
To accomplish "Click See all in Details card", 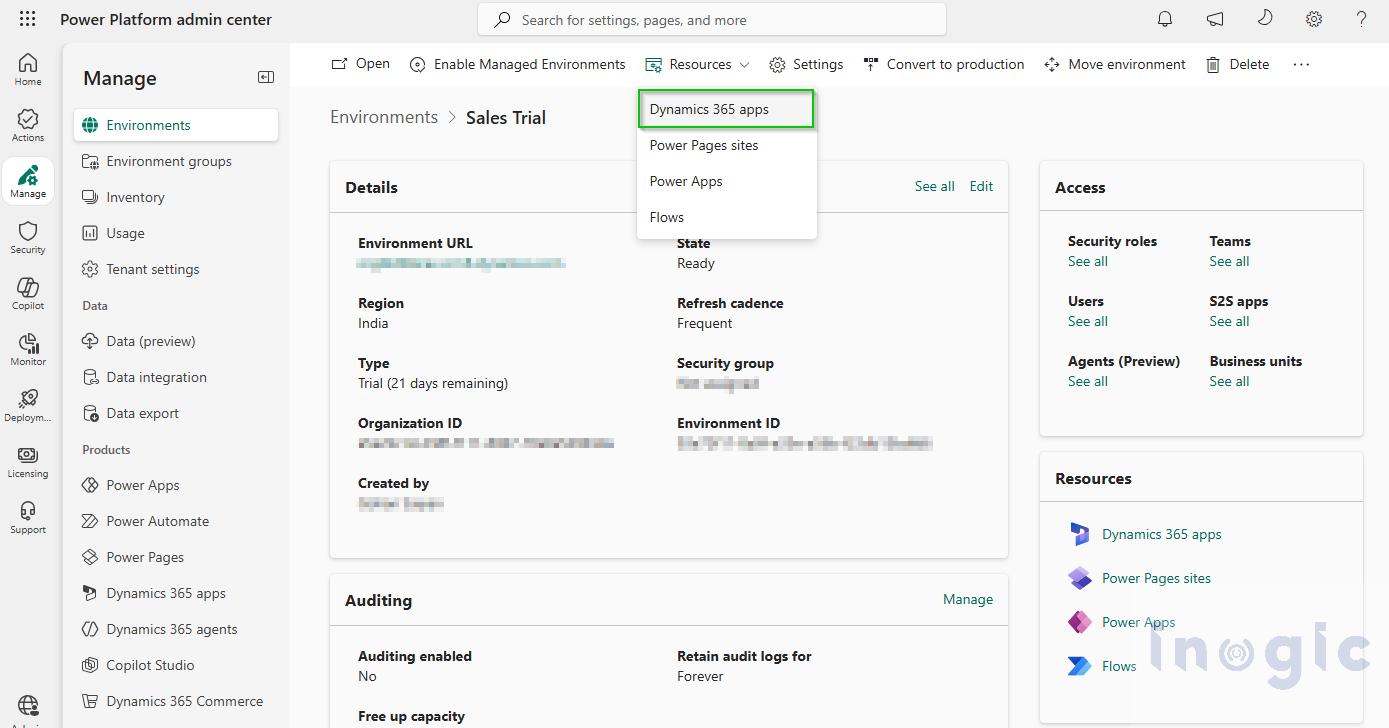I will coord(934,186).
